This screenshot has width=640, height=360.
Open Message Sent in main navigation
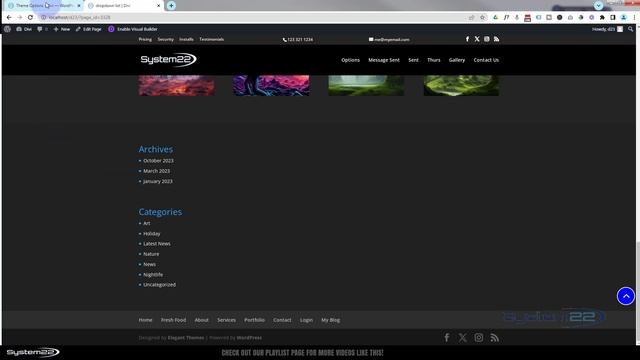click(x=384, y=60)
